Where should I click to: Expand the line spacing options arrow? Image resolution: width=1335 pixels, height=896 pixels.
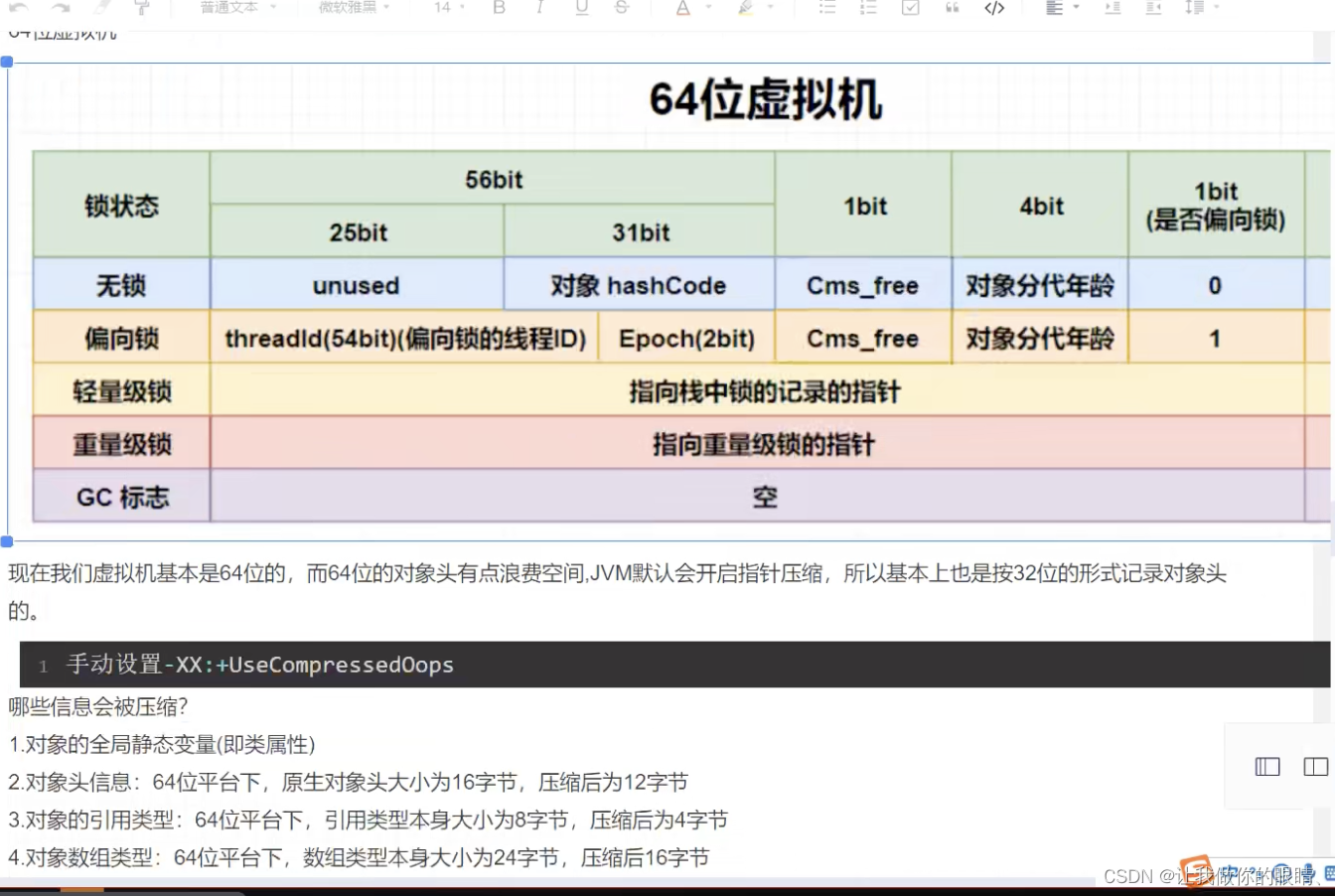point(1216,8)
